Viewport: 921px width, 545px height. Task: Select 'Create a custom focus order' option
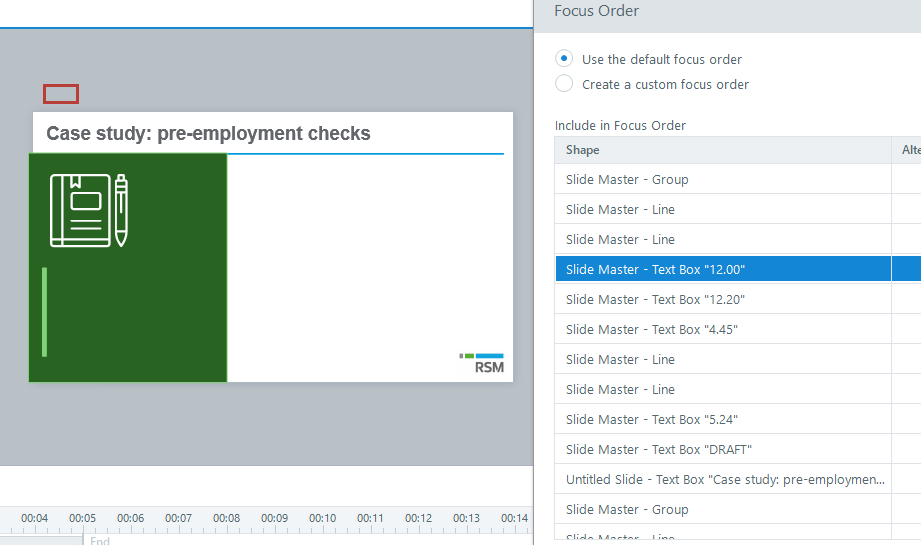tap(564, 84)
